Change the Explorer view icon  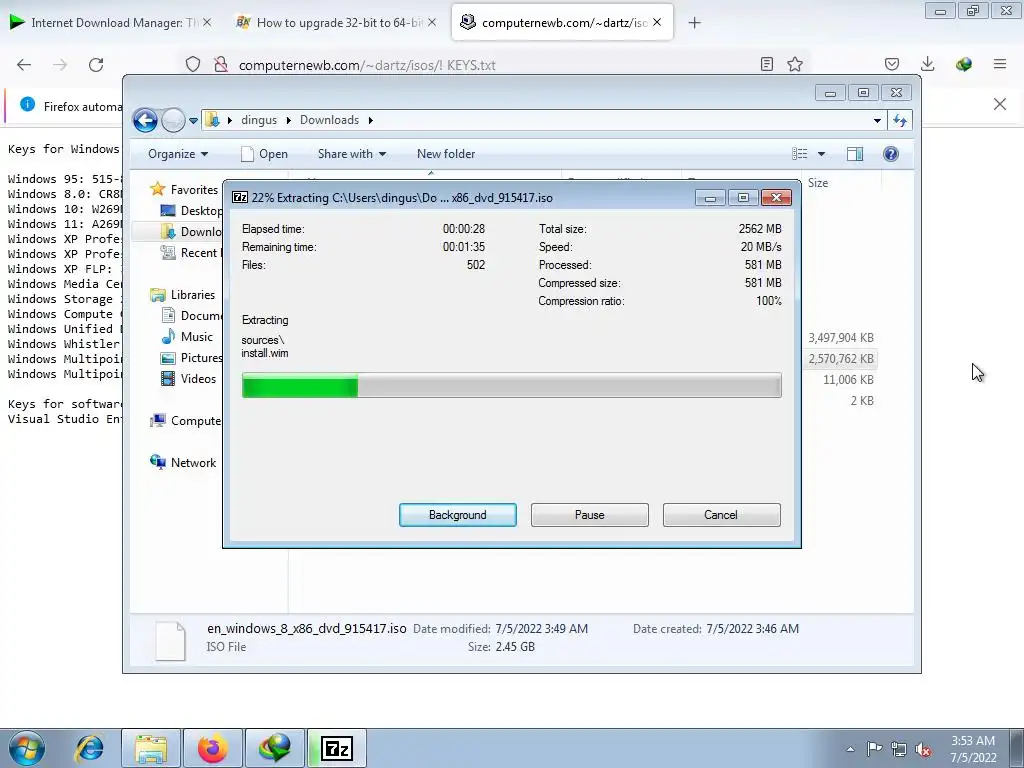click(x=800, y=154)
